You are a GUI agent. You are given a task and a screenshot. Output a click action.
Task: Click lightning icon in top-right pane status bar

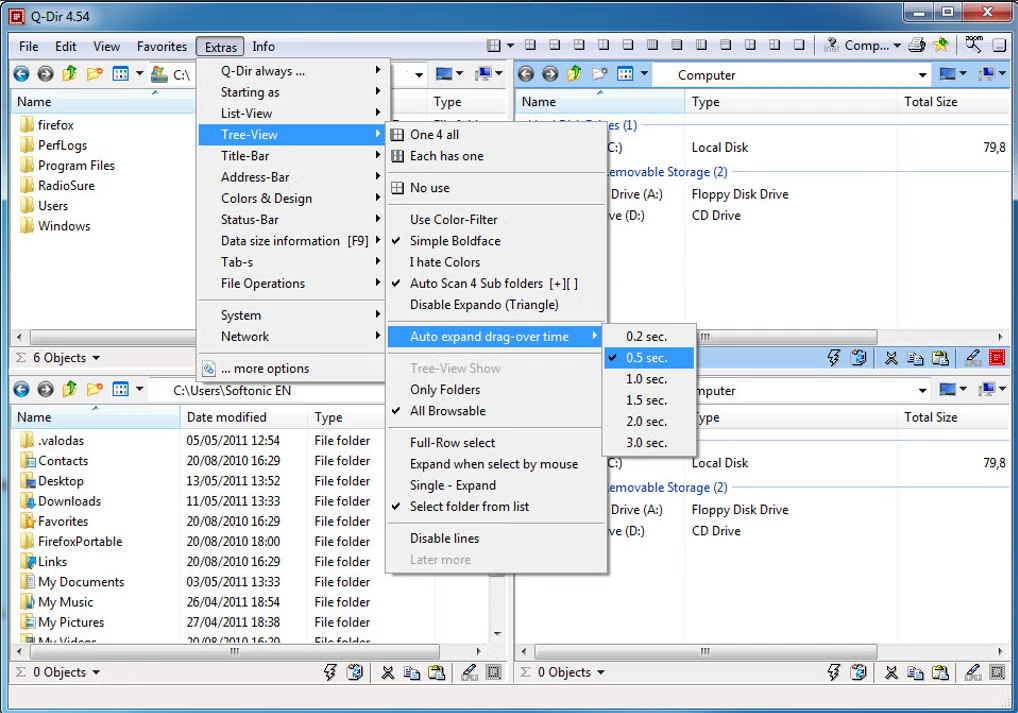tap(834, 358)
